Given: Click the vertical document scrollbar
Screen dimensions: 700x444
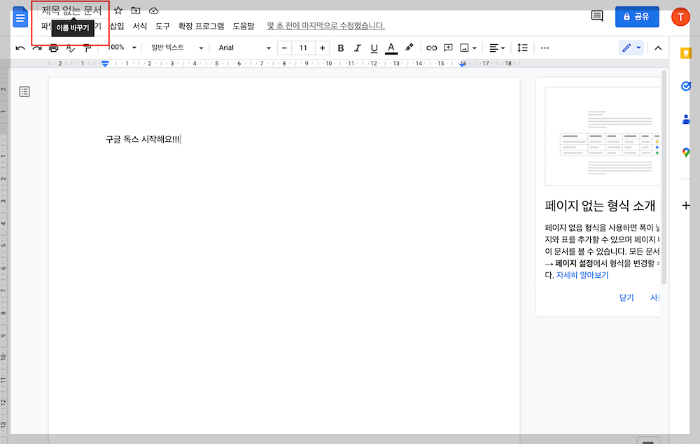Looking at the screenshot, I should click(664, 177).
